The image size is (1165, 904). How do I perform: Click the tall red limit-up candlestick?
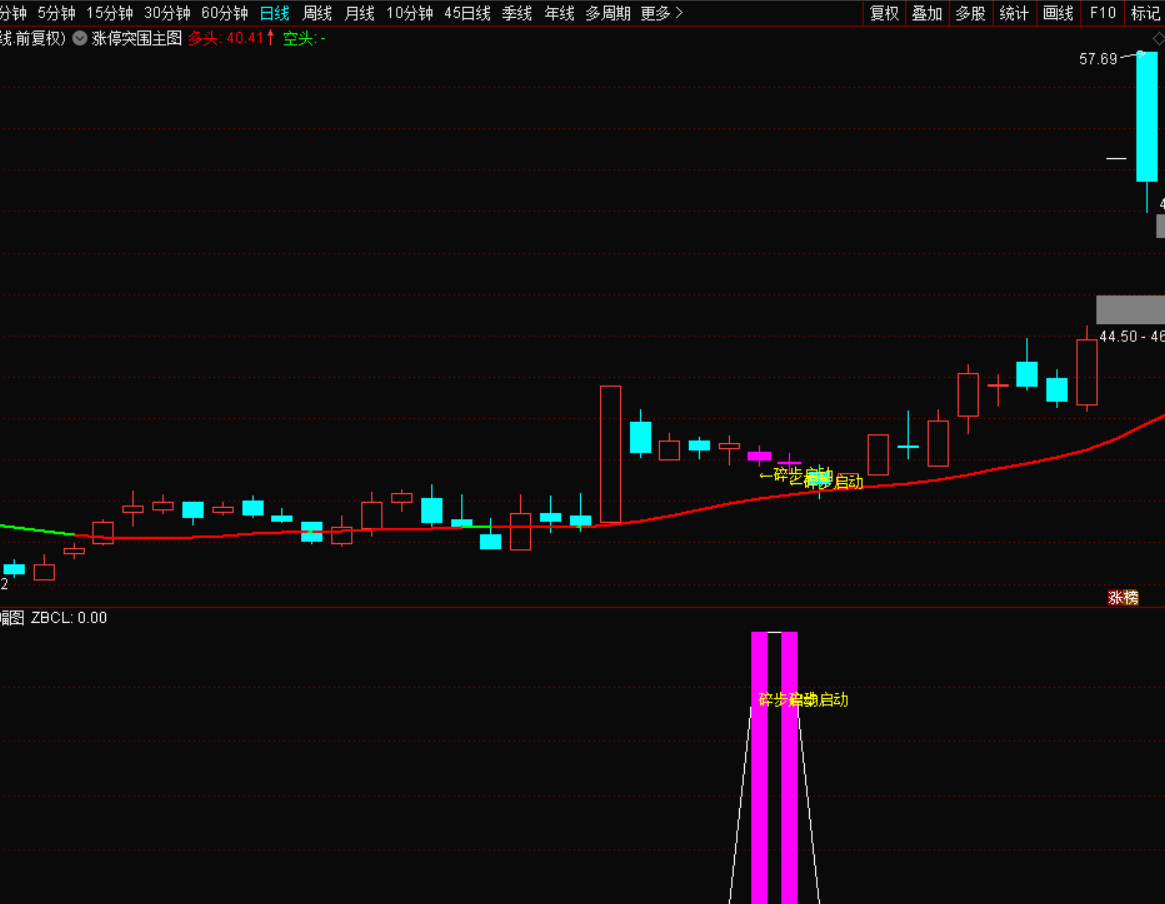610,454
